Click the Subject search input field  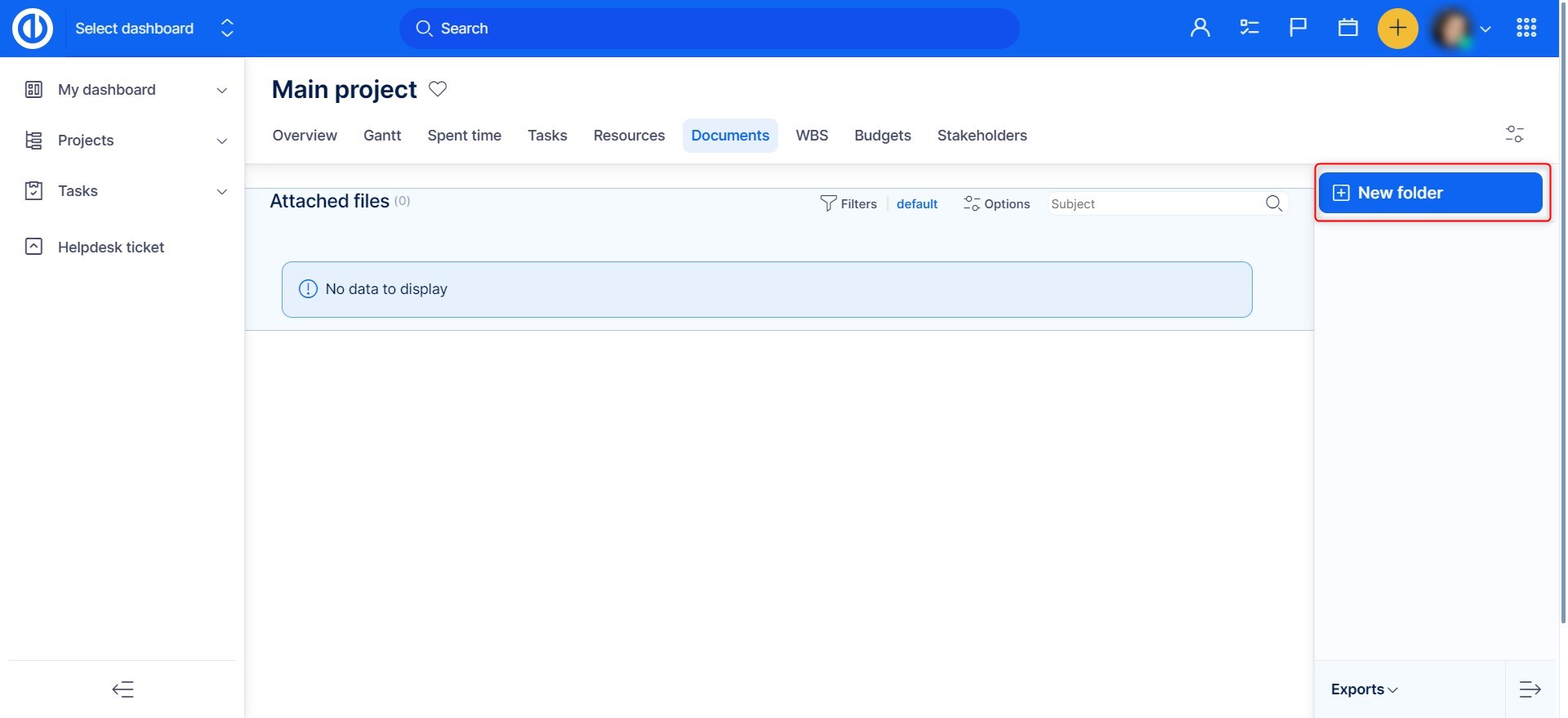(x=1153, y=204)
